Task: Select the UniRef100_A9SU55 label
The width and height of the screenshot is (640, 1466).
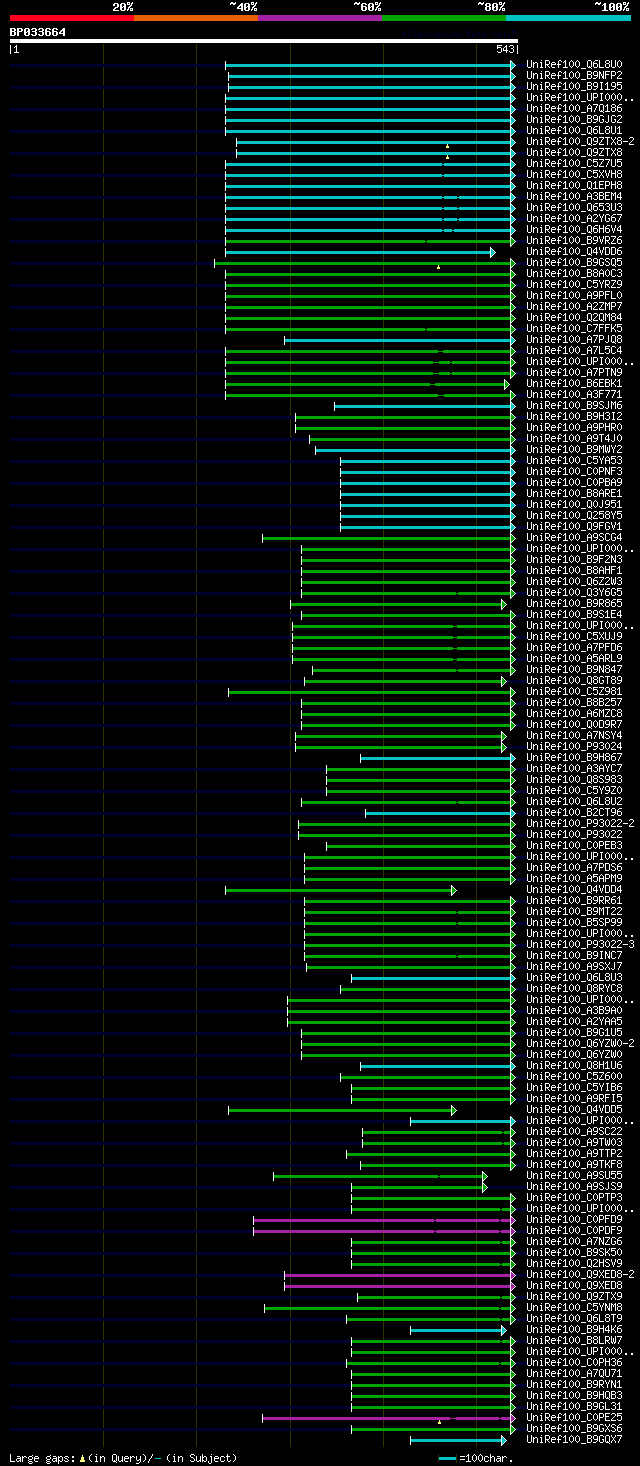Action: (574, 1176)
